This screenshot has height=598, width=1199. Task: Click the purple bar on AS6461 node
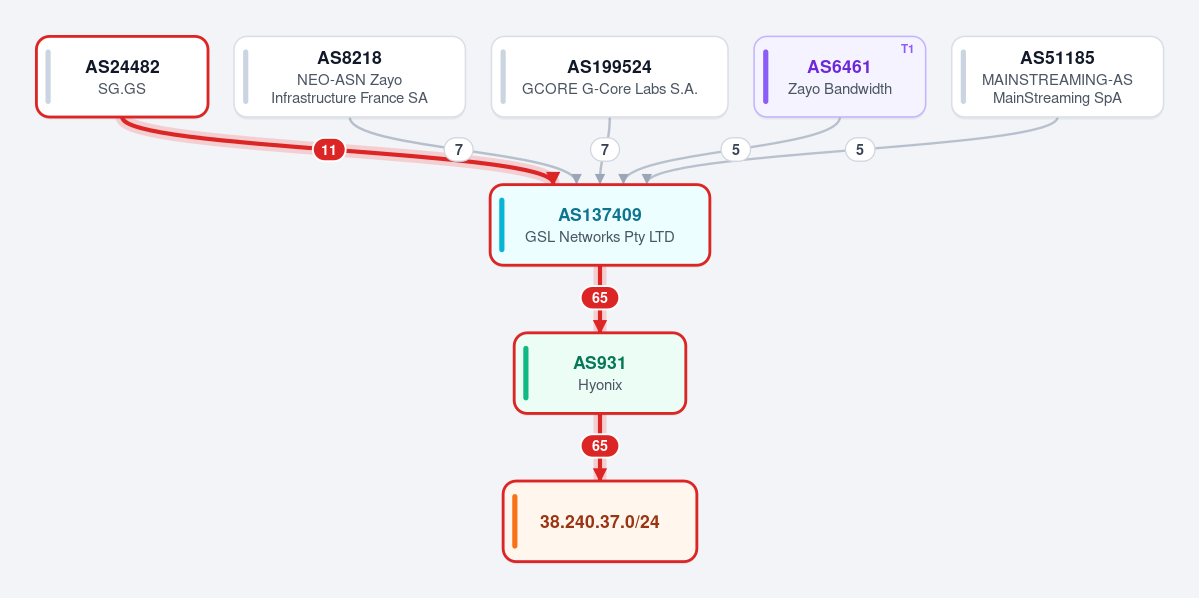pos(765,76)
